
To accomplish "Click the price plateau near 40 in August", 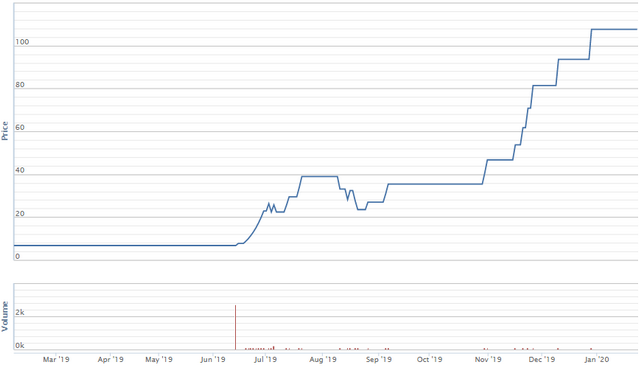I will [320, 176].
